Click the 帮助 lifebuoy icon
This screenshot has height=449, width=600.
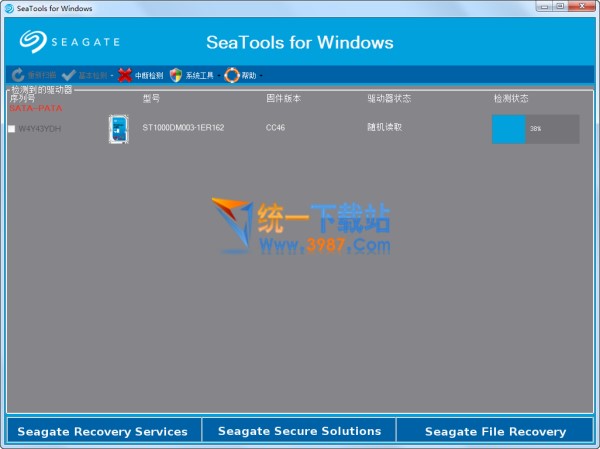pyautogui.click(x=232, y=75)
